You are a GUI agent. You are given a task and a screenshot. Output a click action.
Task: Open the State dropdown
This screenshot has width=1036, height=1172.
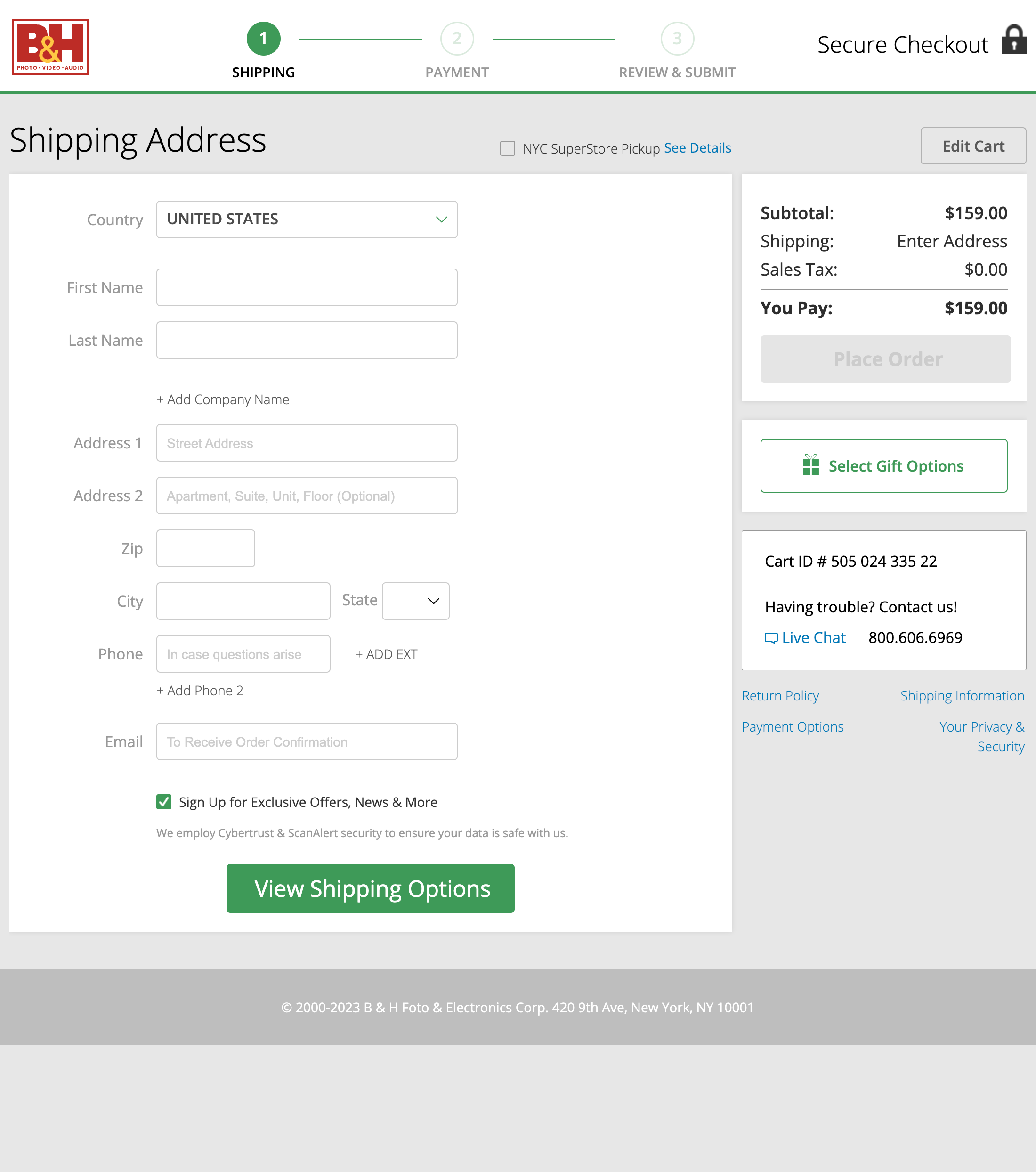(x=416, y=601)
